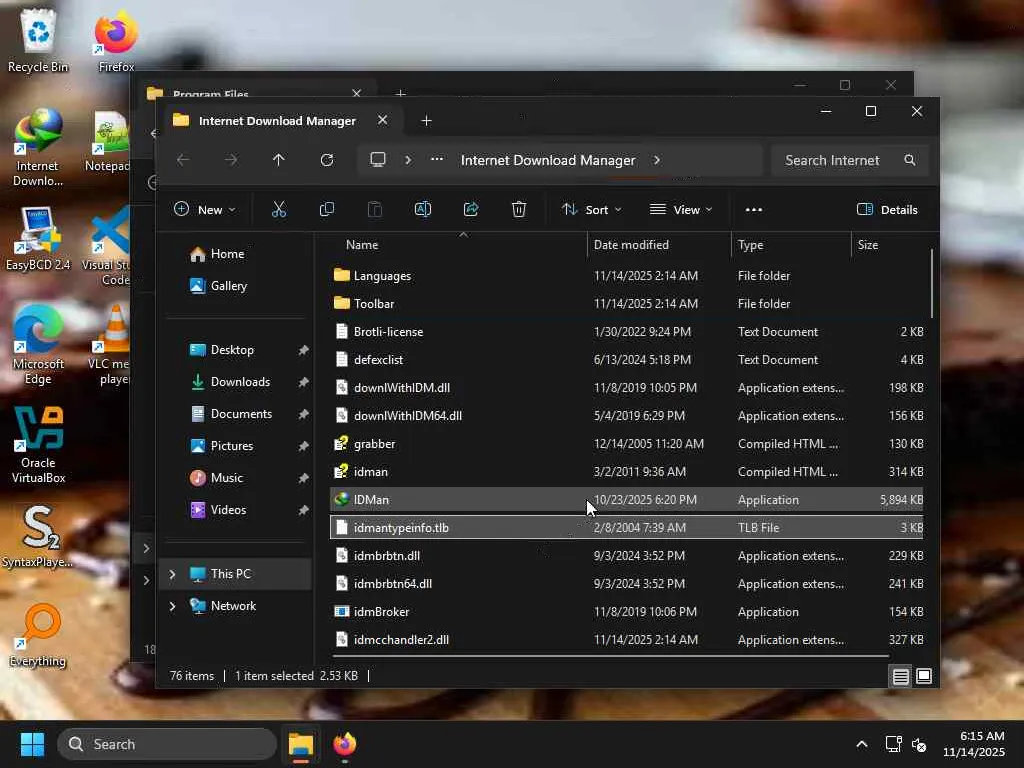The image size is (1024, 768).
Task: Open the View dropdown
Action: coord(681,210)
